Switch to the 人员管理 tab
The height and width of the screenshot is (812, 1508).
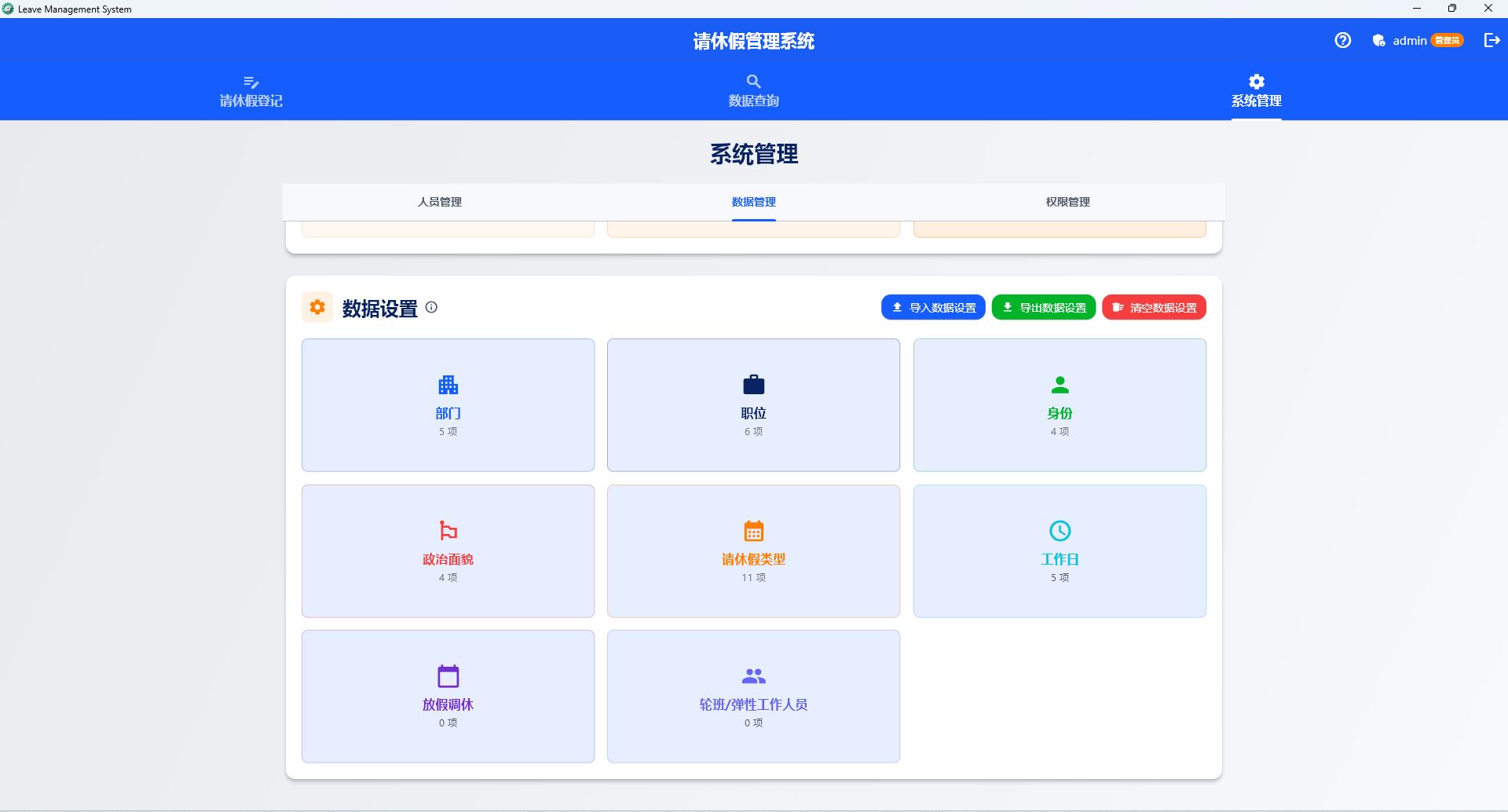point(440,202)
